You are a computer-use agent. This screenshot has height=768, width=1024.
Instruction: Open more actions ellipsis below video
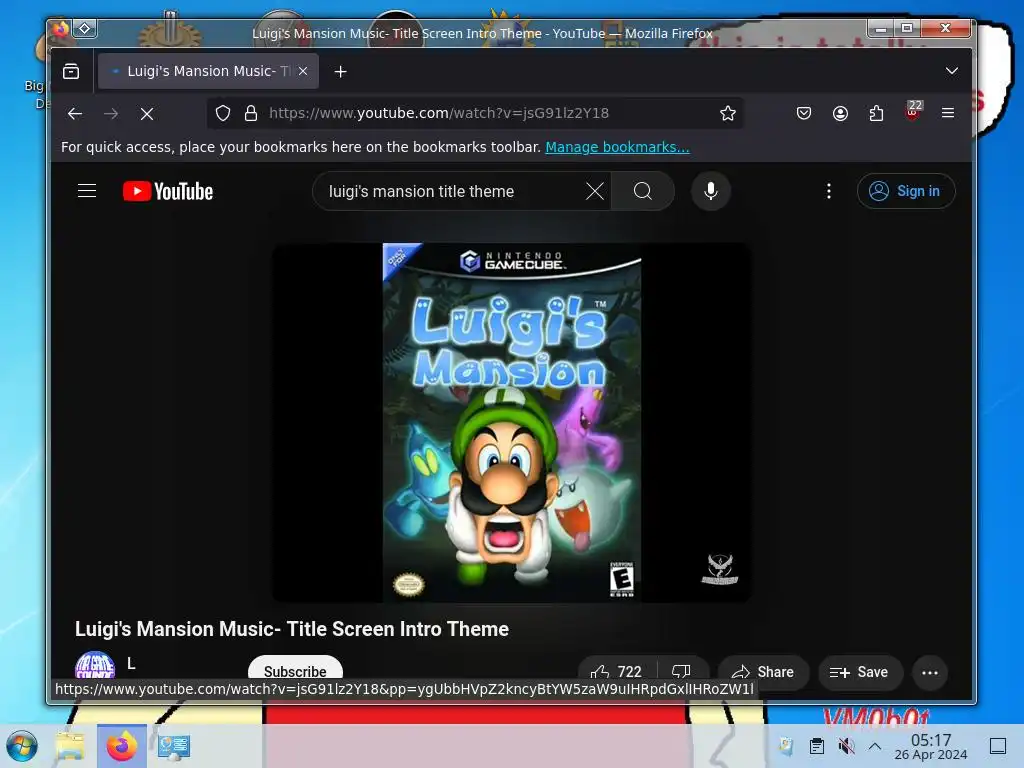pyautogui.click(x=930, y=673)
